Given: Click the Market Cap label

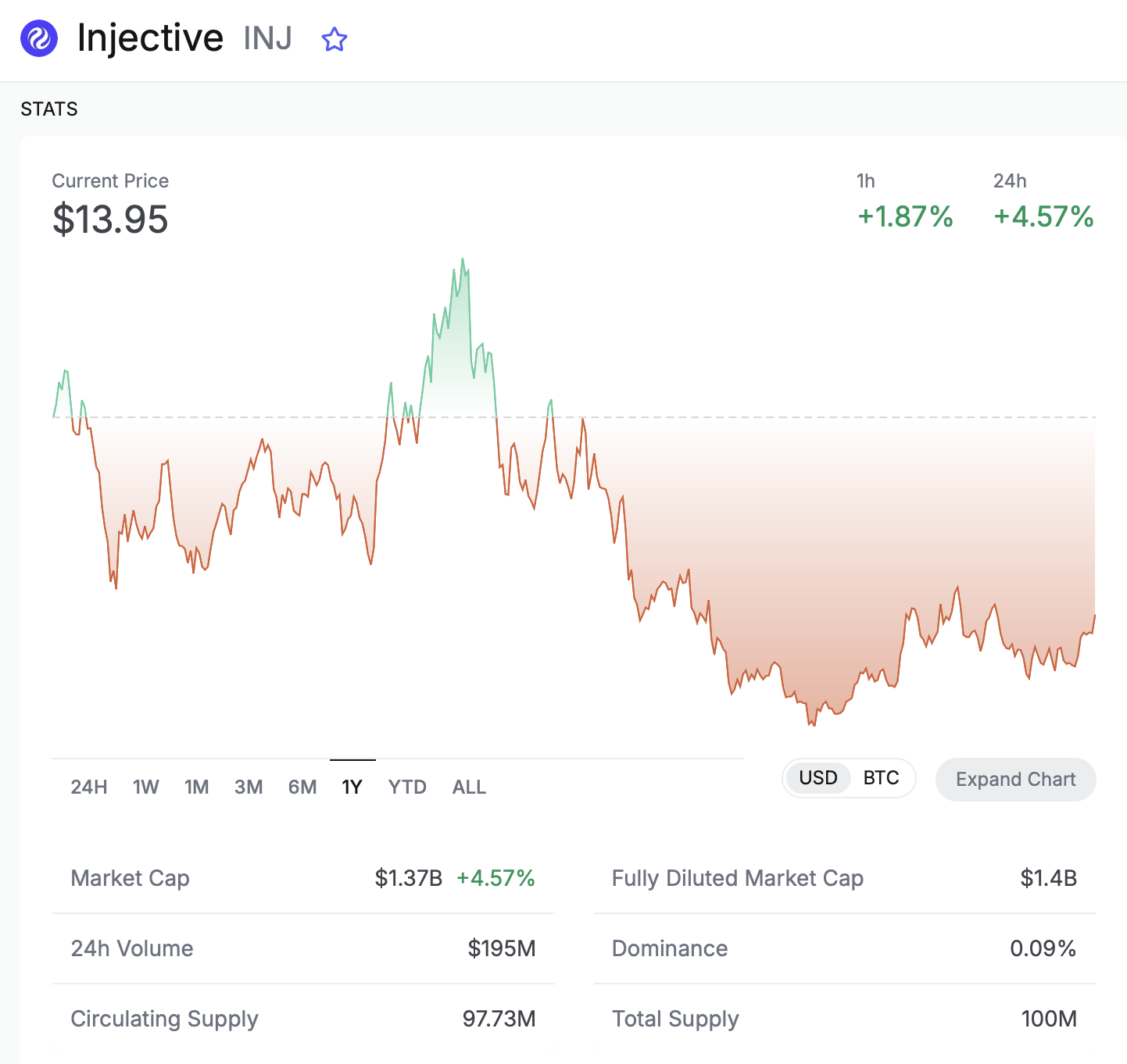Looking at the screenshot, I should [x=130, y=878].
